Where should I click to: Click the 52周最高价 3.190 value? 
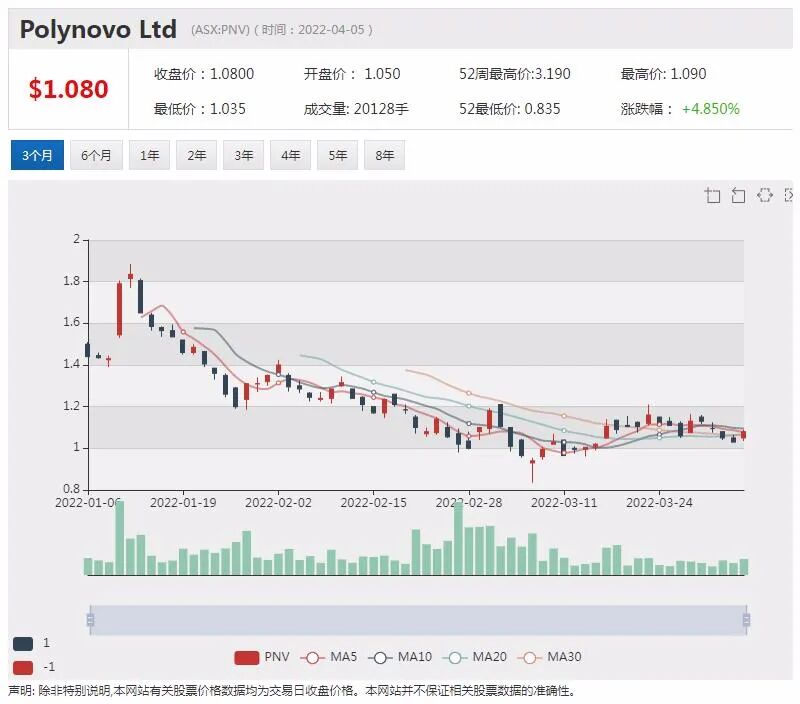(514, 74)
